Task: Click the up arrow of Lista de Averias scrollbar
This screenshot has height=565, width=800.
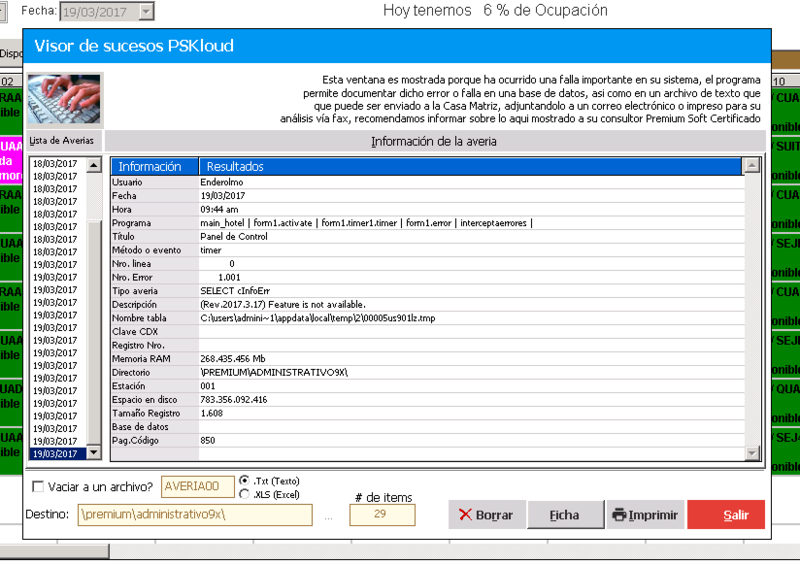Action: pyautogui.click(x=94, y=165)
